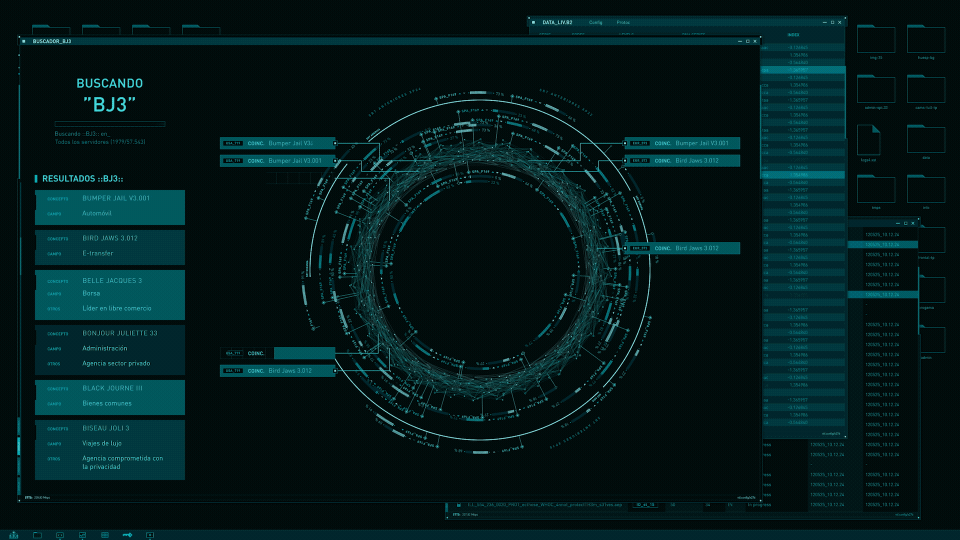960x540 pixels.
Task: Select the BISEAU JOLI 3 result card
Action: [x=110, y=449]
